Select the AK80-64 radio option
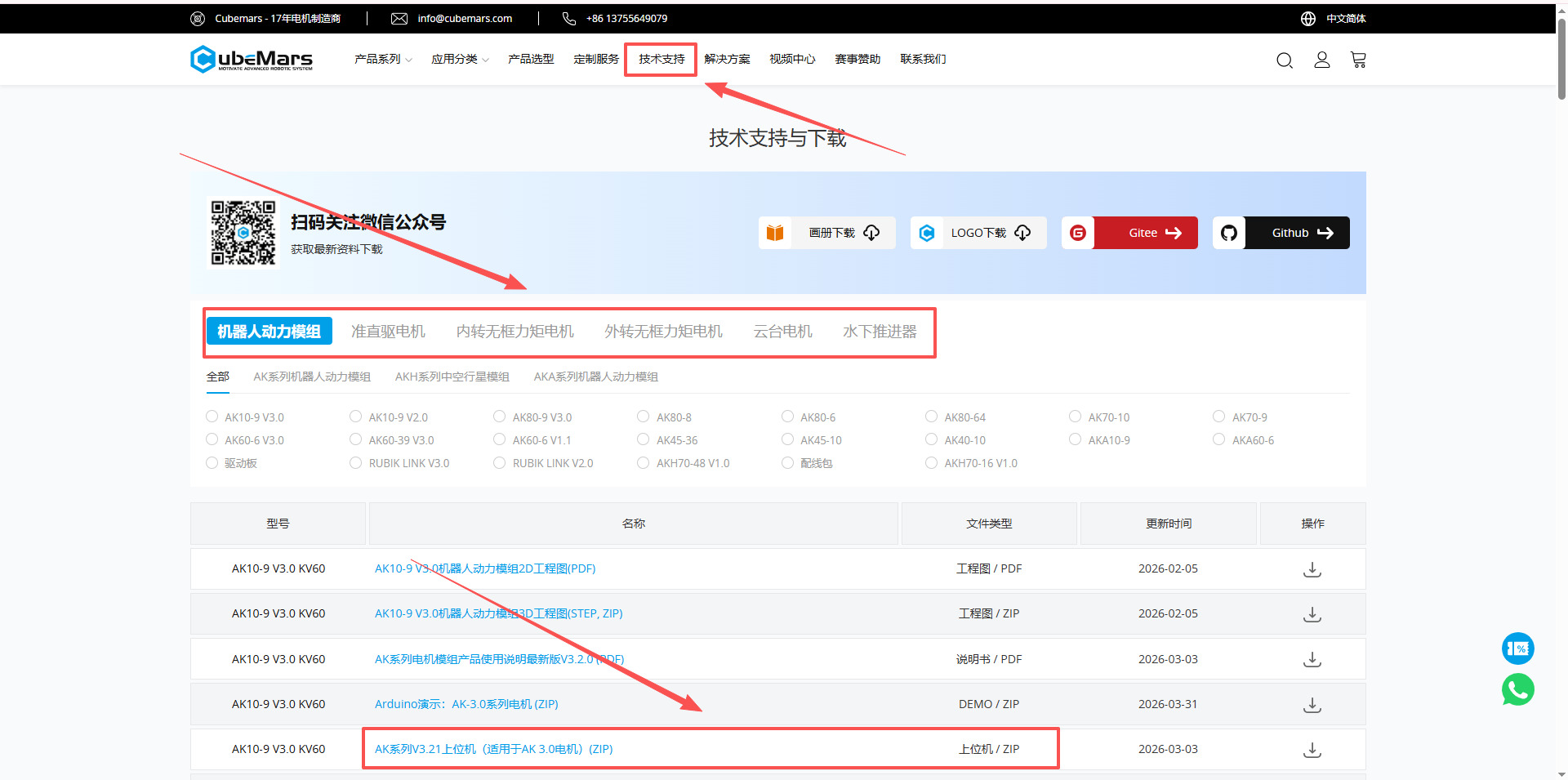Viewport: 1568px width, 780px height. click(x=931, y=417)
